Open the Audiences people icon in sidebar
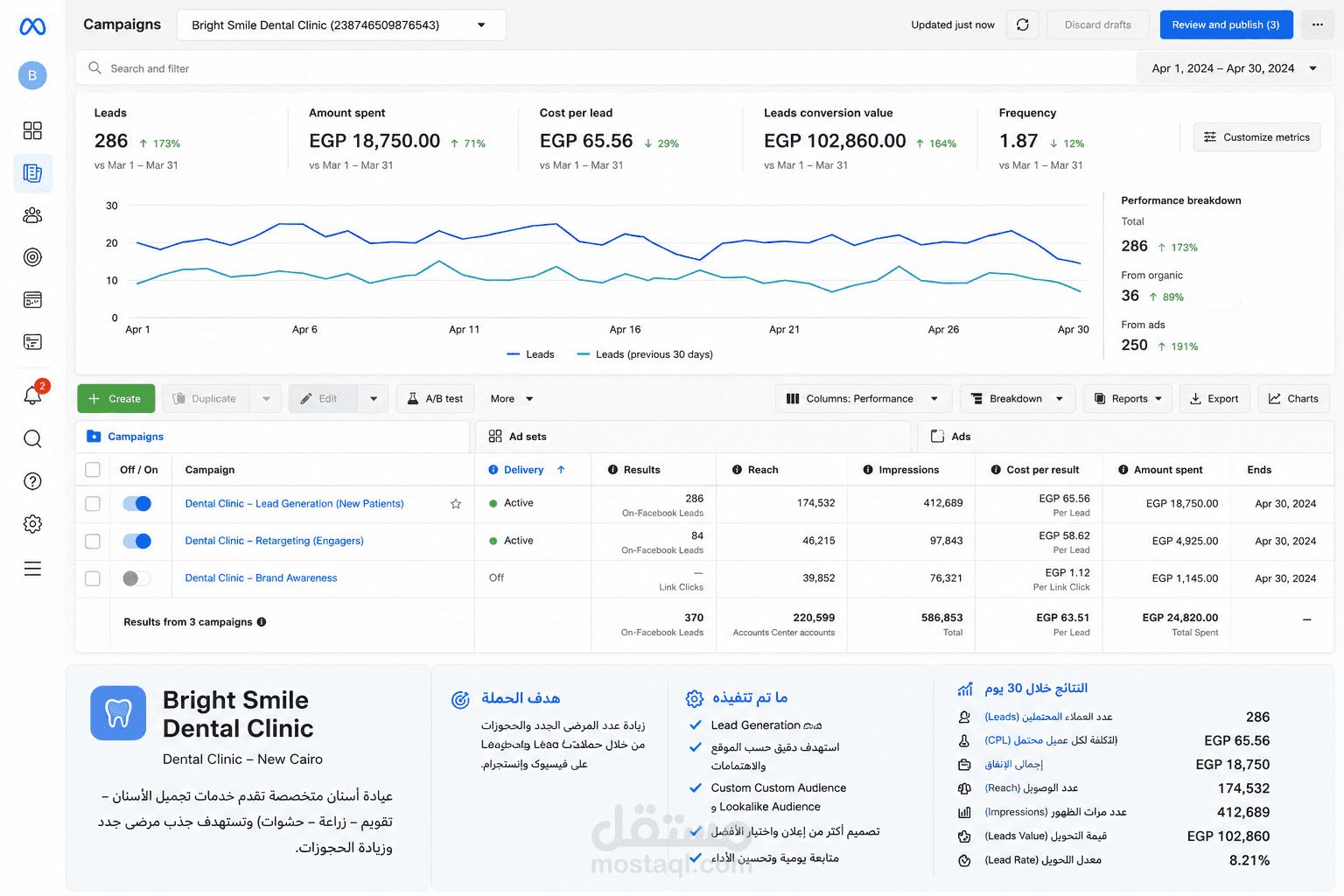The width and height of the screenshot is (1344, 896). click(32, 215)
